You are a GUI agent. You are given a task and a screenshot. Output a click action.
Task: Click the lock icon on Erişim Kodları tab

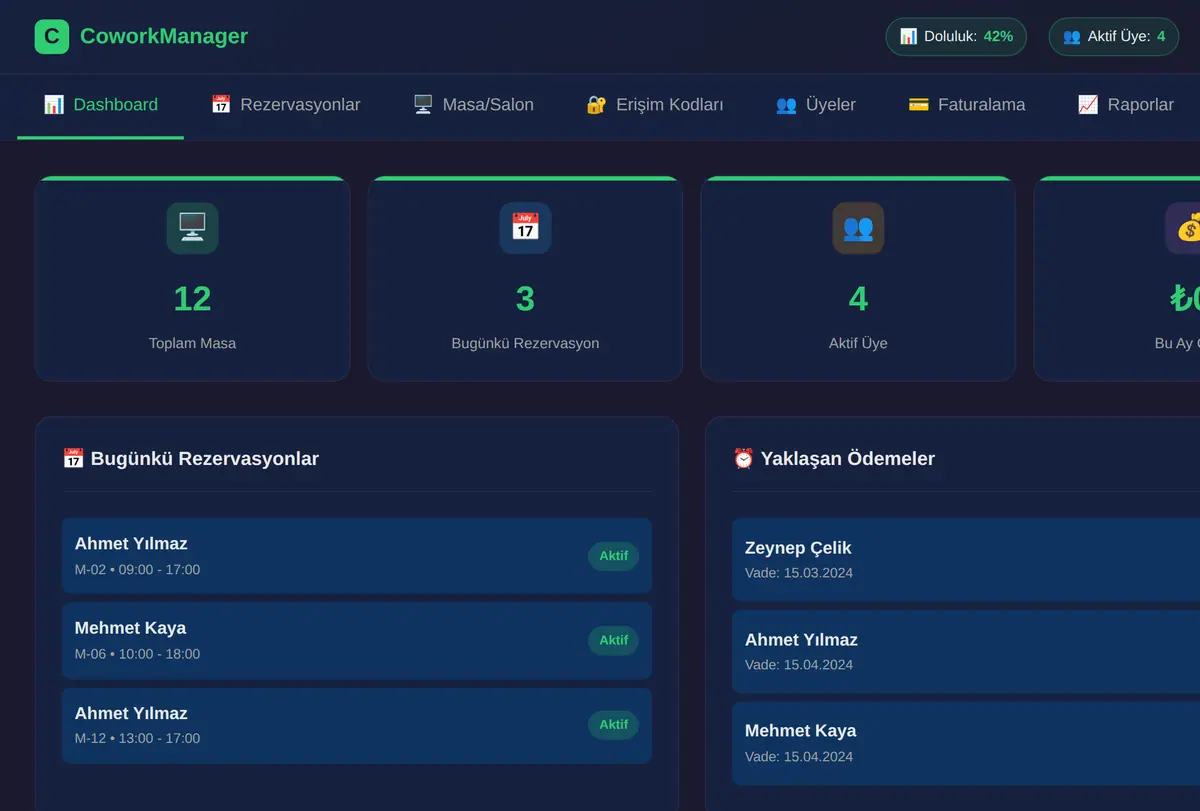[596, 104]
